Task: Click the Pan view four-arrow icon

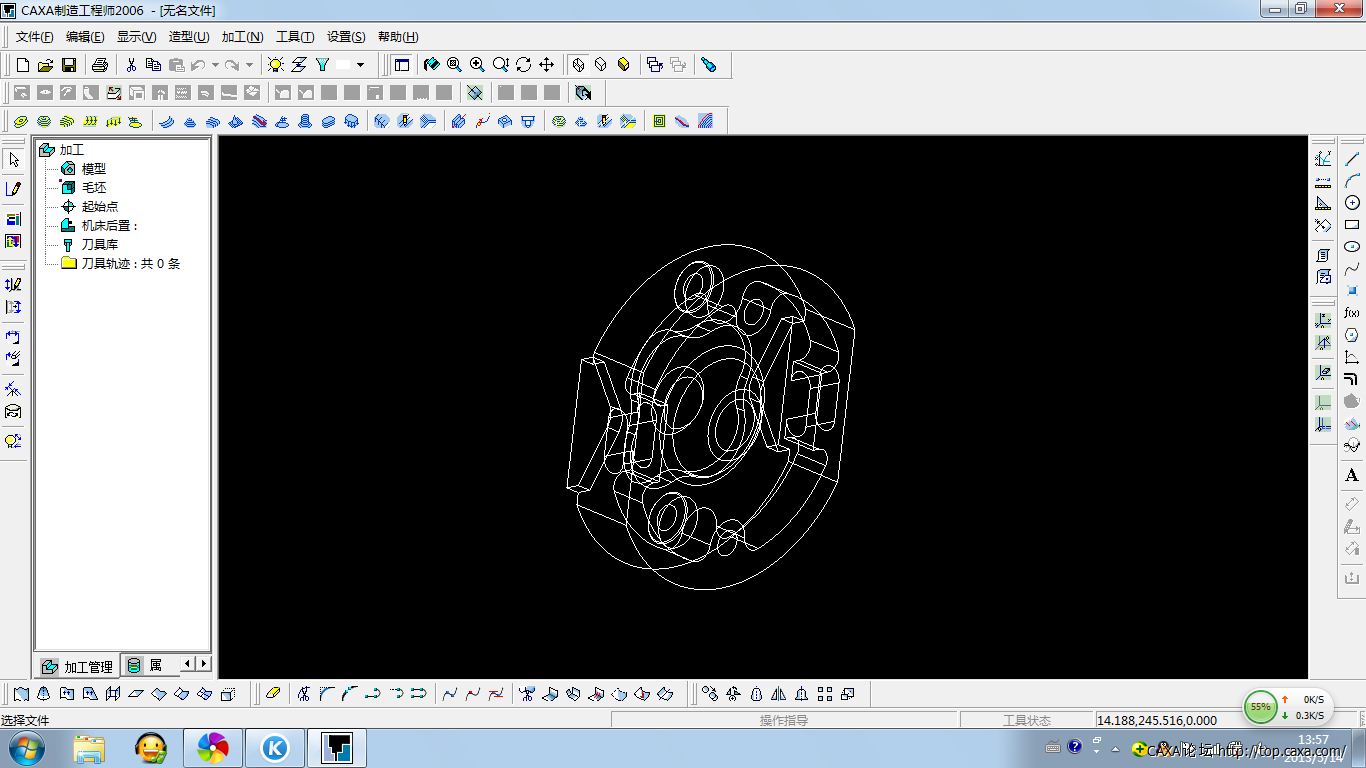Action: point(546,64)
